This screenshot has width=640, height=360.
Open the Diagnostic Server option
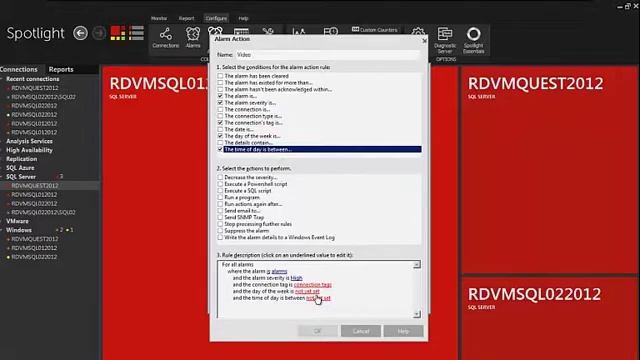coord(444,40)
